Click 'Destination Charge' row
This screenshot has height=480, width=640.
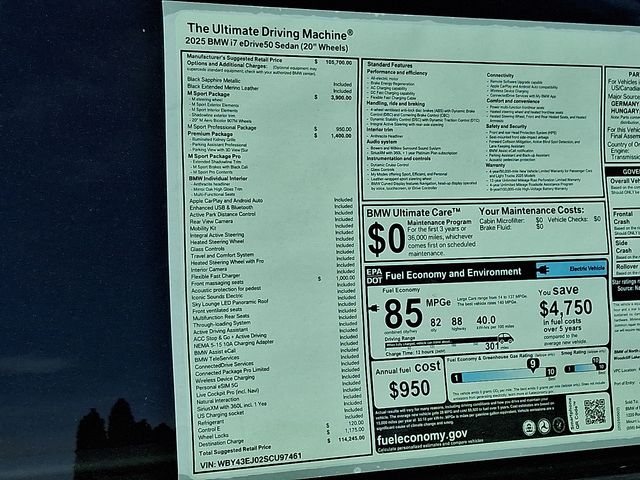(221, 443)
